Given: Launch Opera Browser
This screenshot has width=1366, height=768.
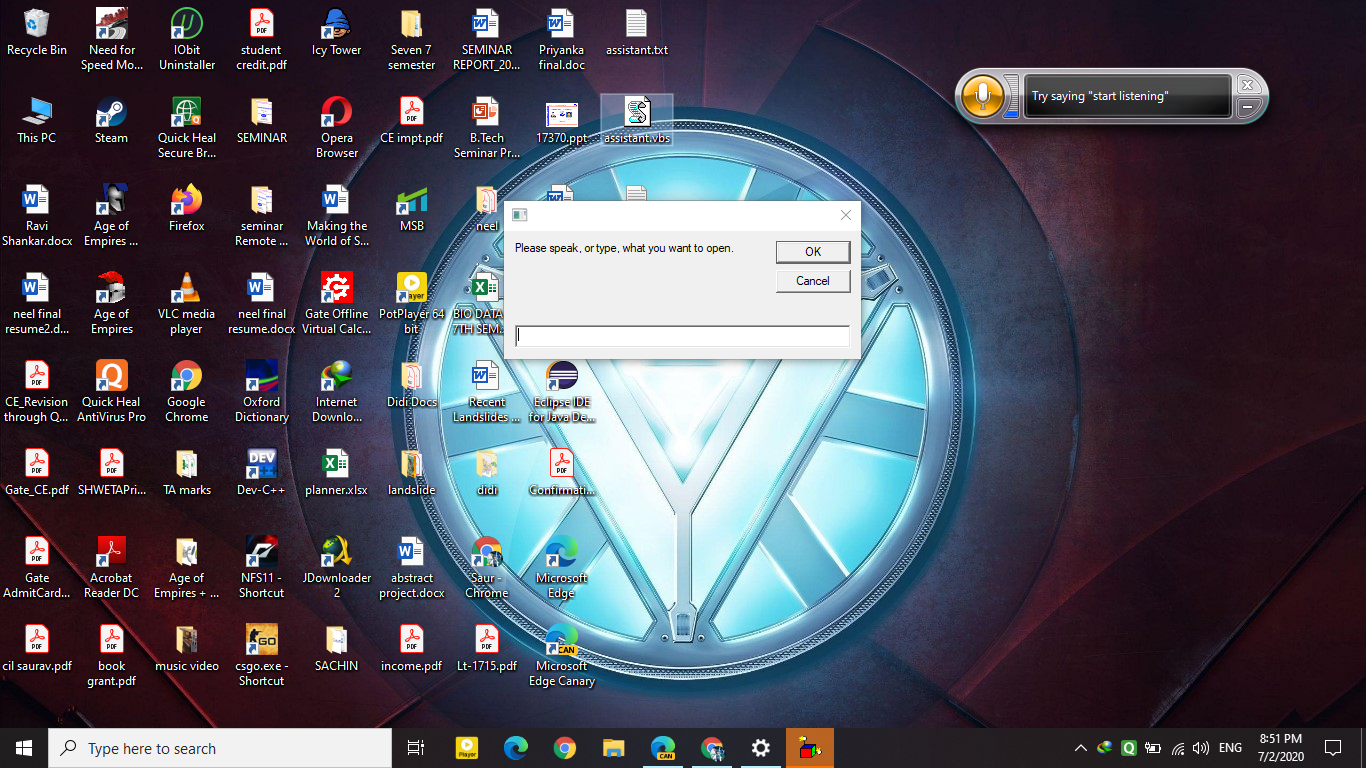Looking at the screenshot, I should tap(336, 113).
